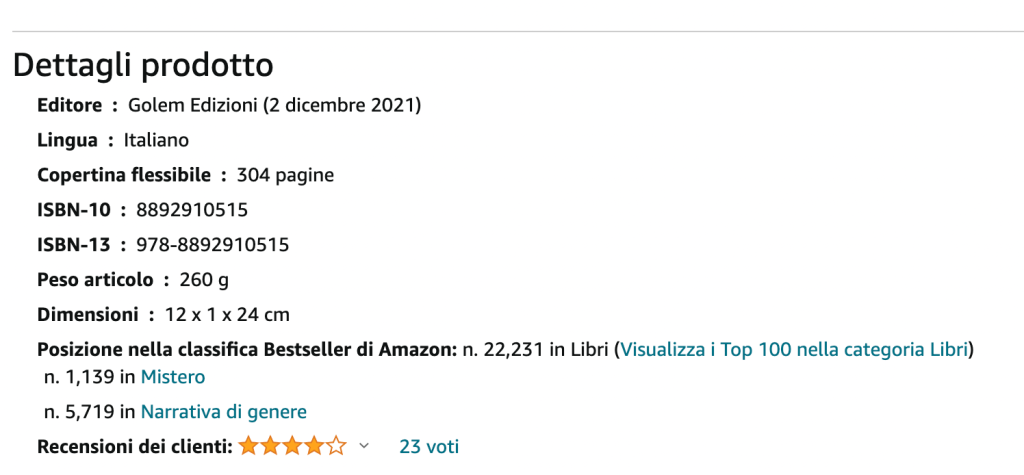Click the Editore label

pyautogui.click(x=69, y=105)
